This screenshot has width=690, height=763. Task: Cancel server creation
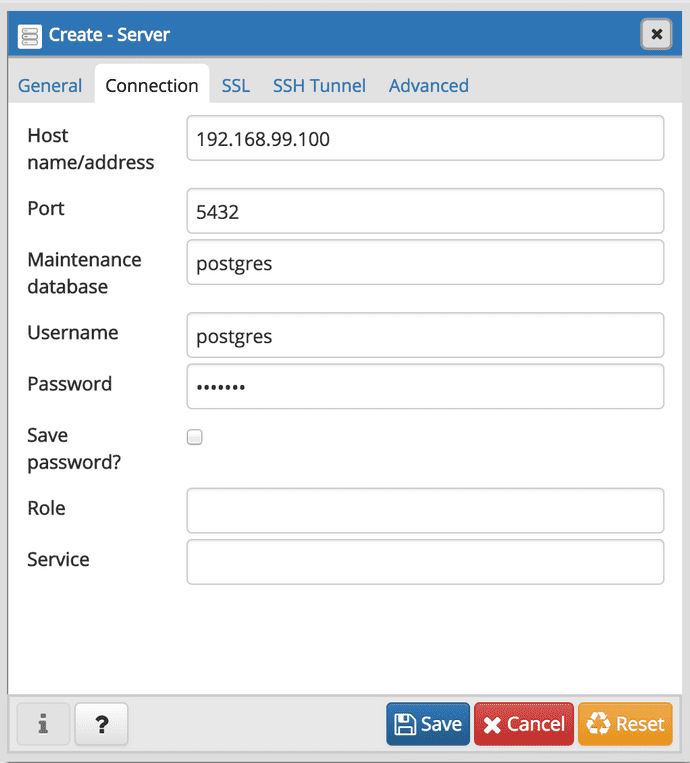click(524, 724)
